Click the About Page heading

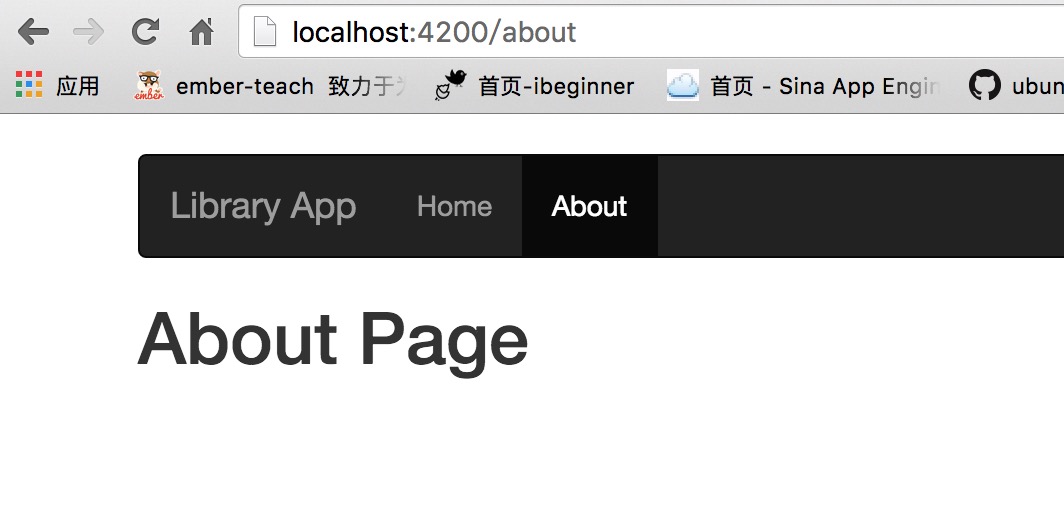pos(332,341)
